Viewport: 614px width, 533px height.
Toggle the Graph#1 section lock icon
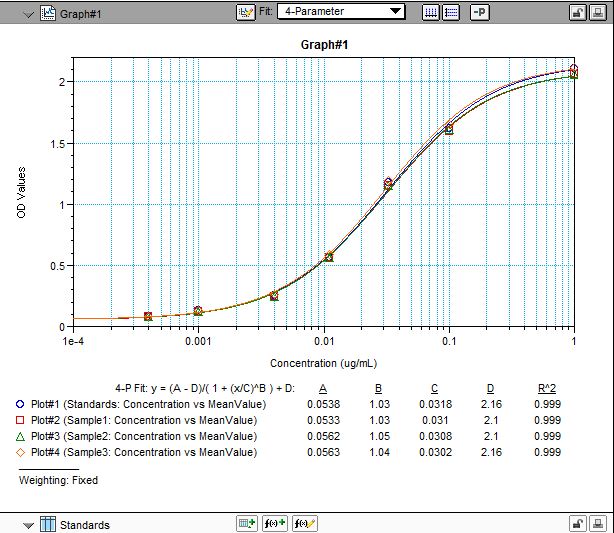[578, 13]
